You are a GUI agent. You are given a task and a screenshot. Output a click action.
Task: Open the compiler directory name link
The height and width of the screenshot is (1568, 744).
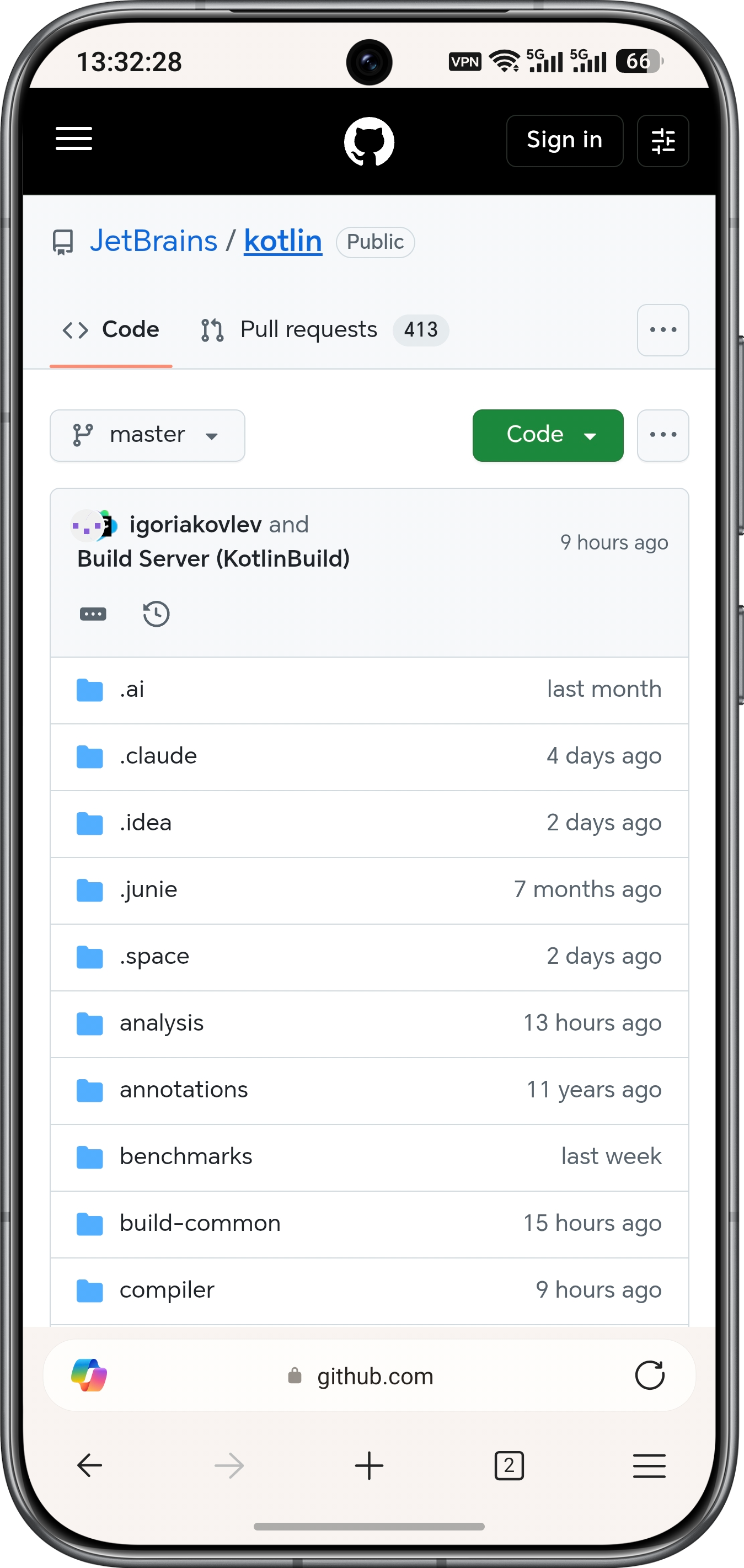point(167,1291)
